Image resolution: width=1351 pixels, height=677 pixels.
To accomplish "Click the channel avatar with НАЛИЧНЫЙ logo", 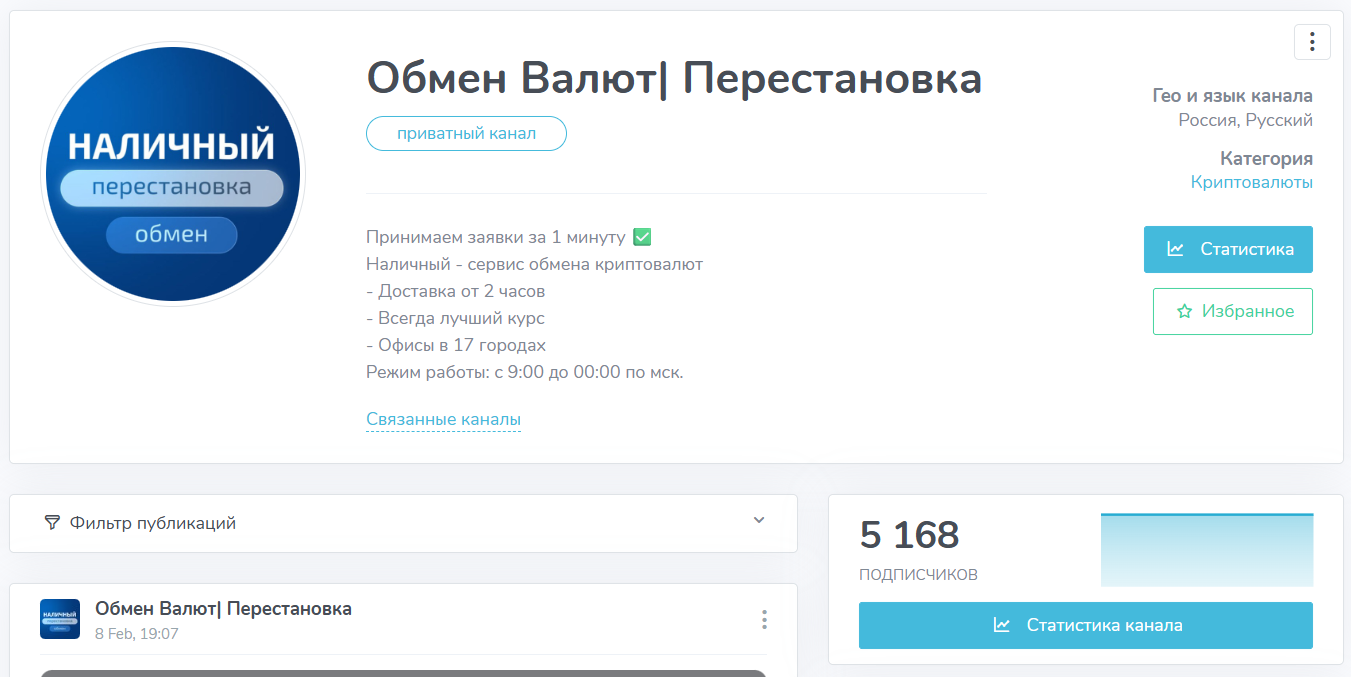I will tap(173, 173).
